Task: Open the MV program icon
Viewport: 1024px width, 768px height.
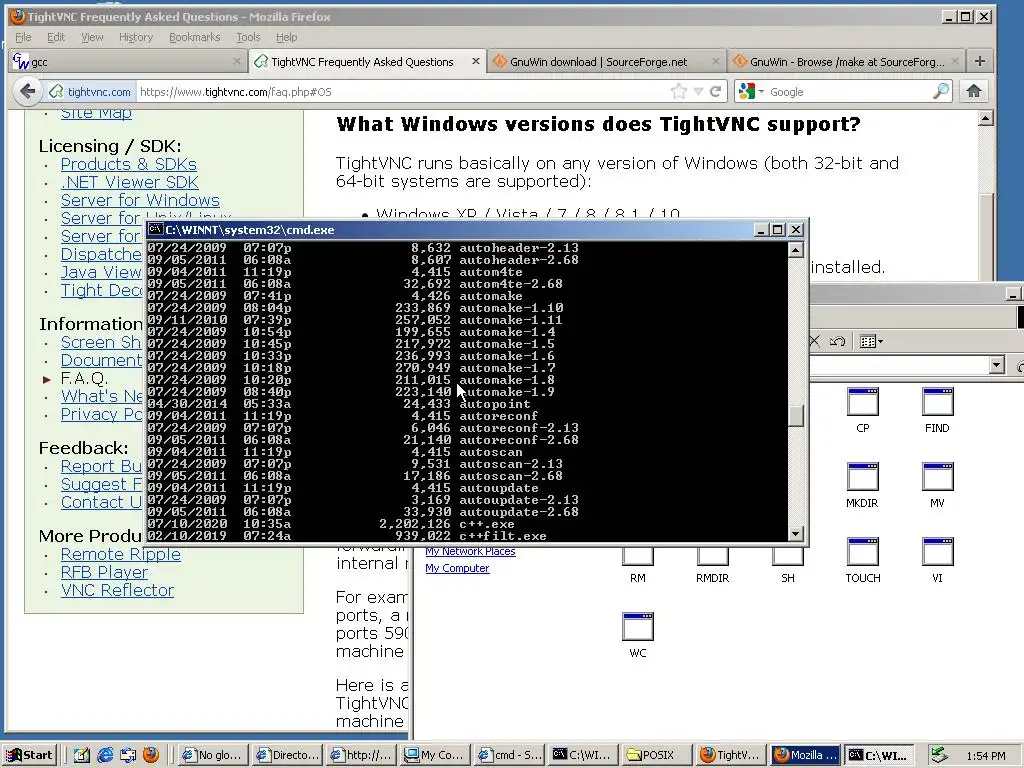Action: coord(937,485)
